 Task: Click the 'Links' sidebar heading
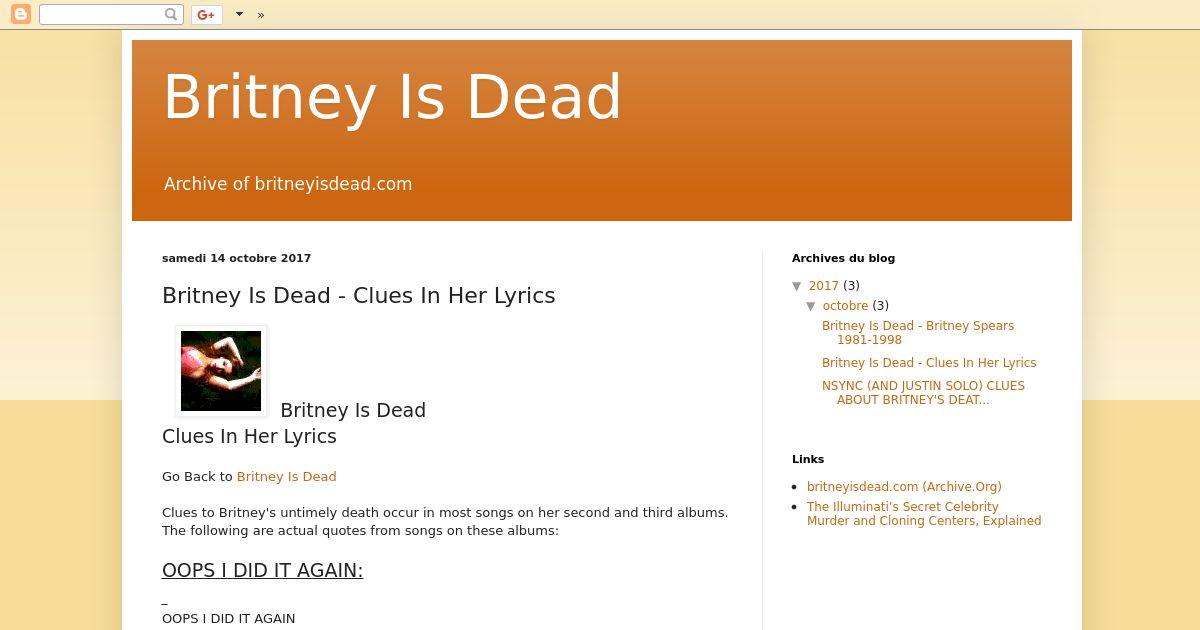[x=808, y=459]
